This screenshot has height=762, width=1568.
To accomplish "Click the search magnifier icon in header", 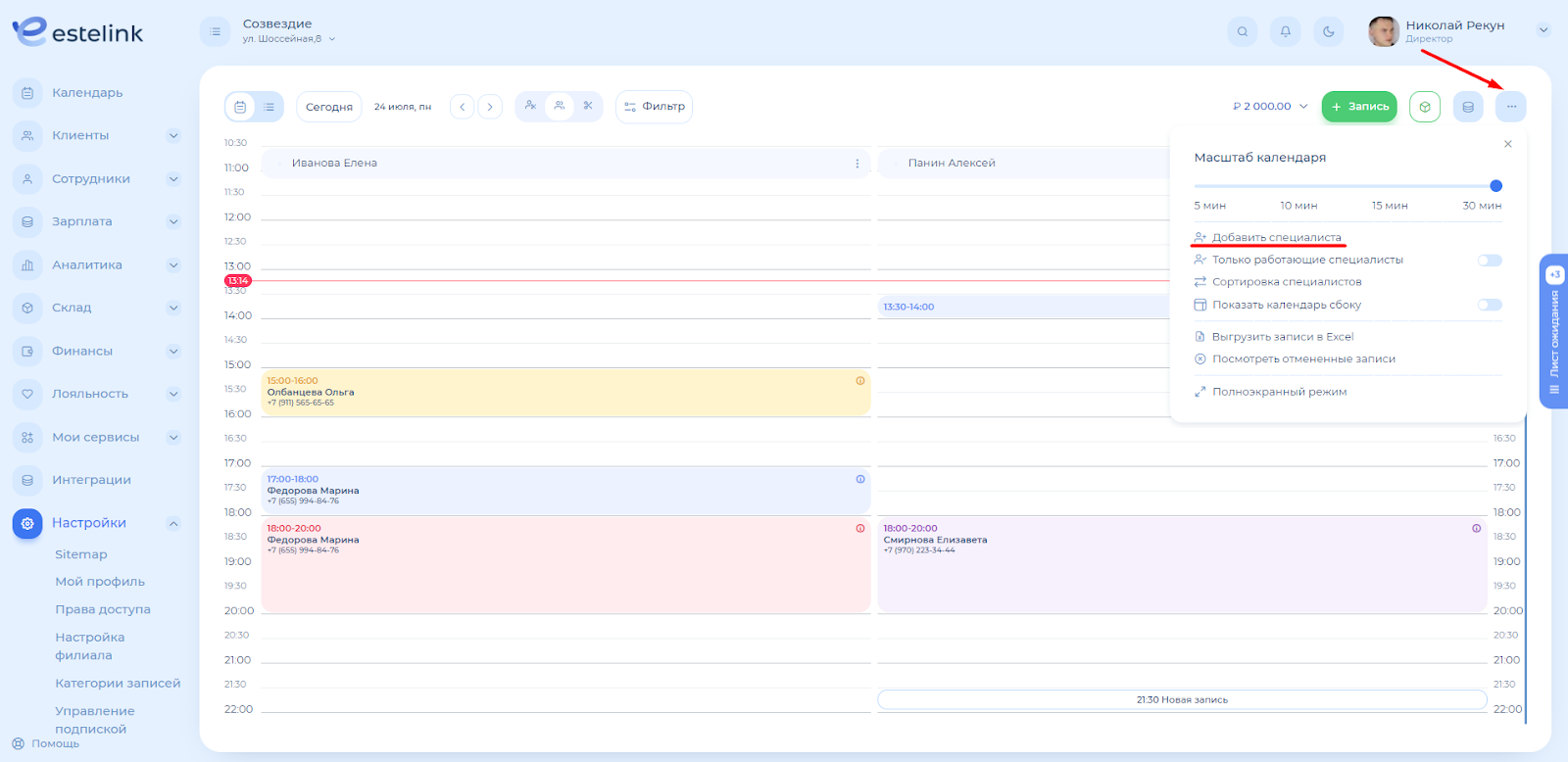I will click(1242, 31).
